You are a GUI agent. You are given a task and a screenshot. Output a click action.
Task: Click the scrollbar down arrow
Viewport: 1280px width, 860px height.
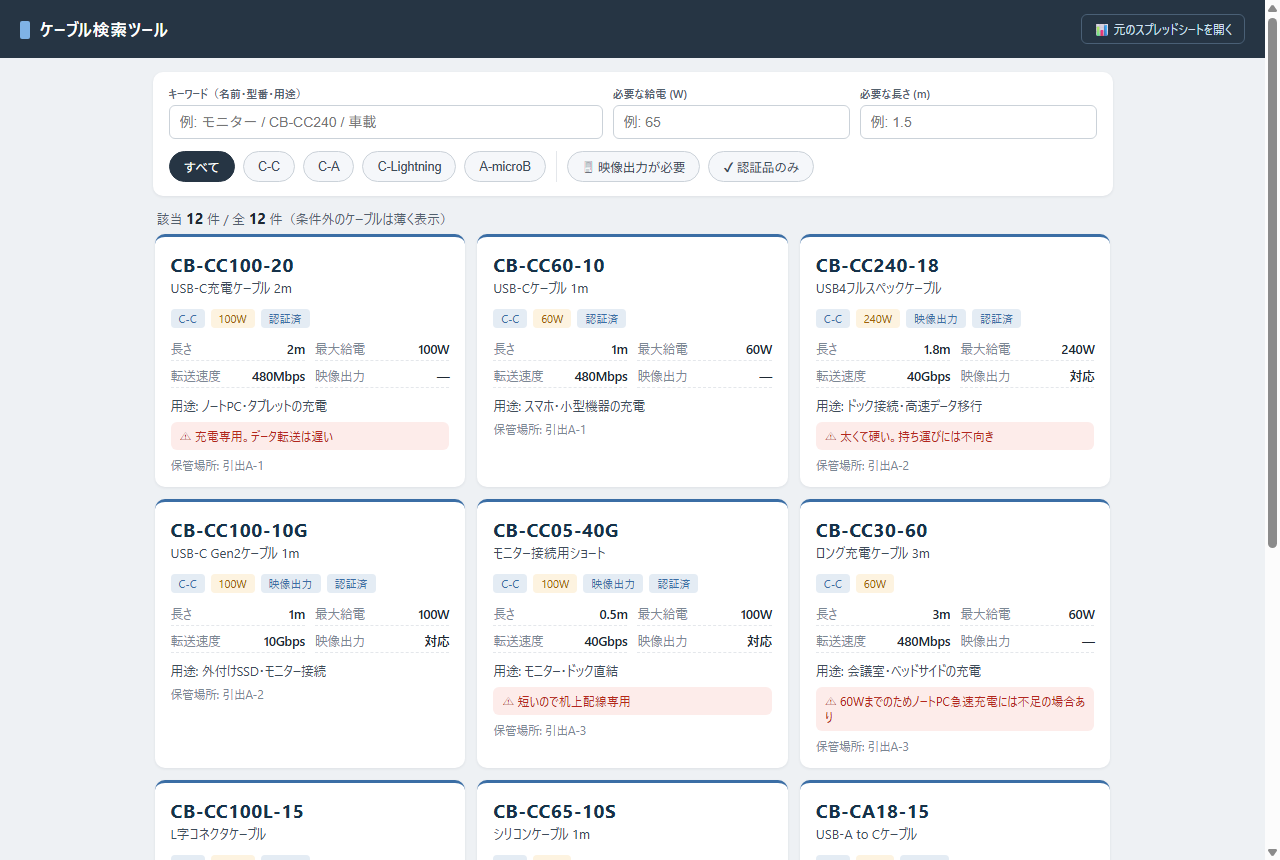click(1272, 852)
